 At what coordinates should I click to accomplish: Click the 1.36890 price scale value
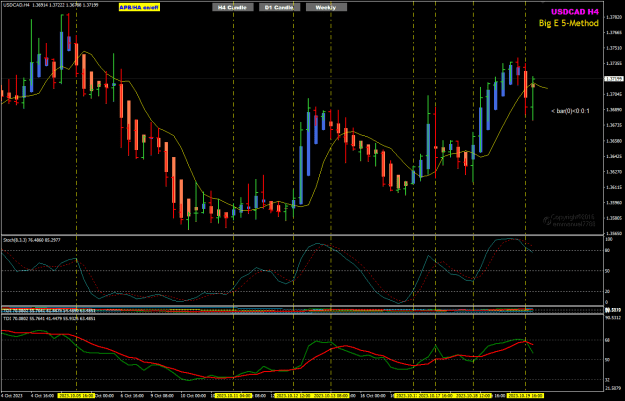[x=614, y=110]
